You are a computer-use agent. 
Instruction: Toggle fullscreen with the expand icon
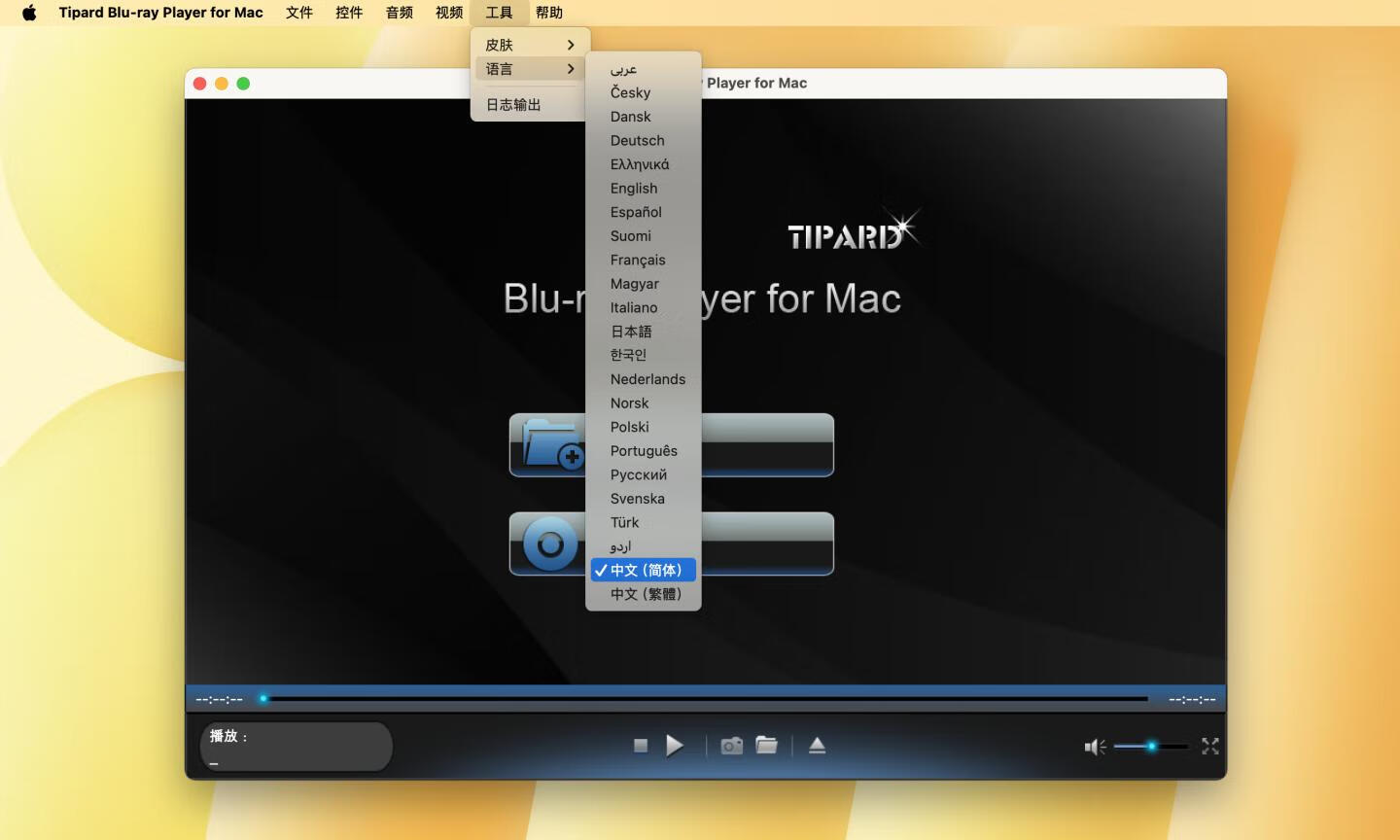click(1210, 746)
